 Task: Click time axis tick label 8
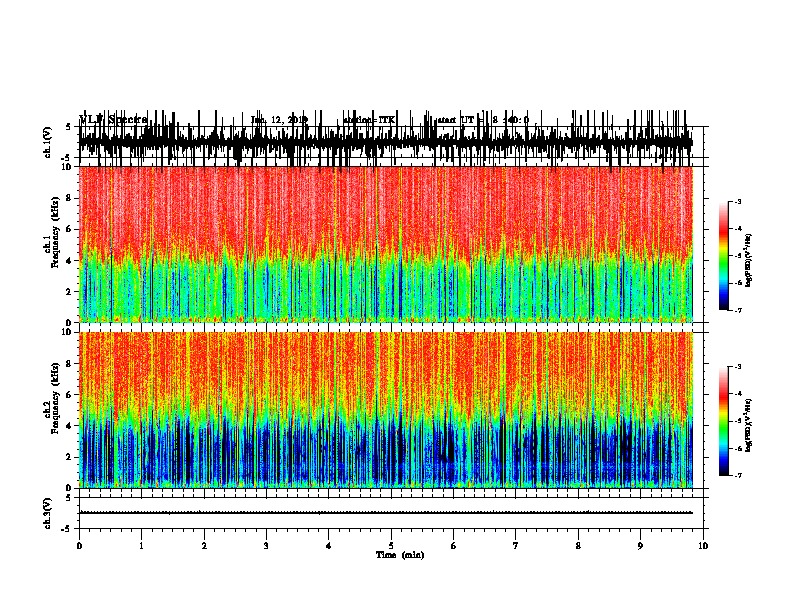click(578, 546)
